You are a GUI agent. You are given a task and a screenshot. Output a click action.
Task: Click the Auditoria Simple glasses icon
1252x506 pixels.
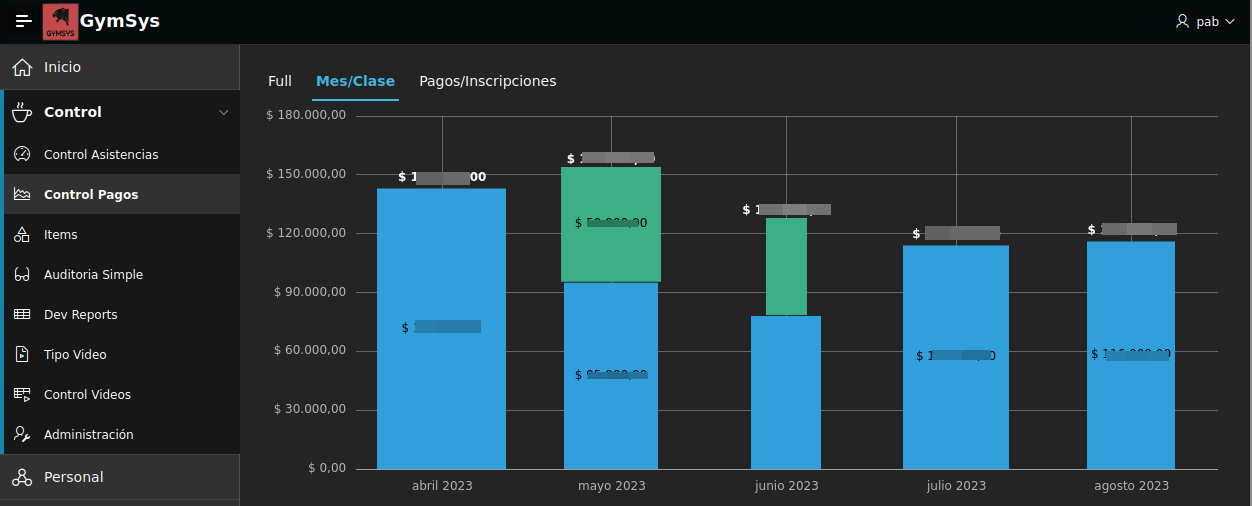[22, 275]
